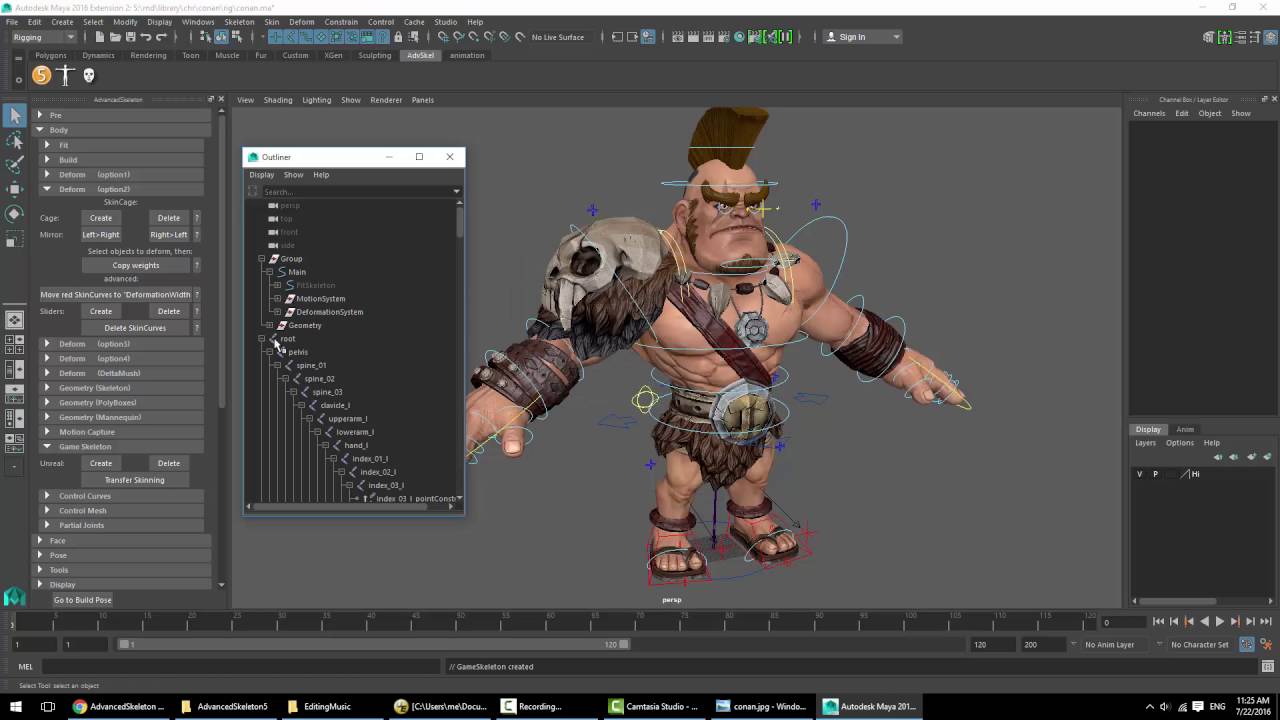The image size is (1280, 720).
Task: Toggle the Channel Box sidebar icon
Action: [1270, 37]
